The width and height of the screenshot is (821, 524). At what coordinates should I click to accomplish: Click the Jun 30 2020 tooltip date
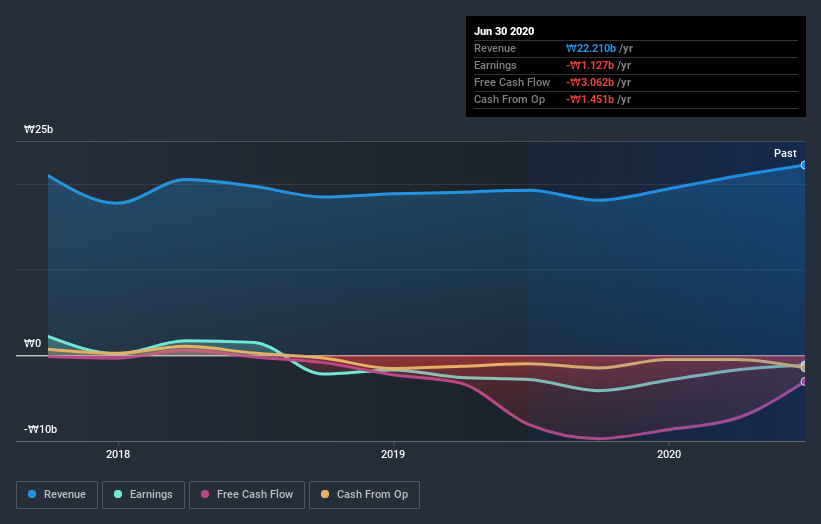(504, 31)
